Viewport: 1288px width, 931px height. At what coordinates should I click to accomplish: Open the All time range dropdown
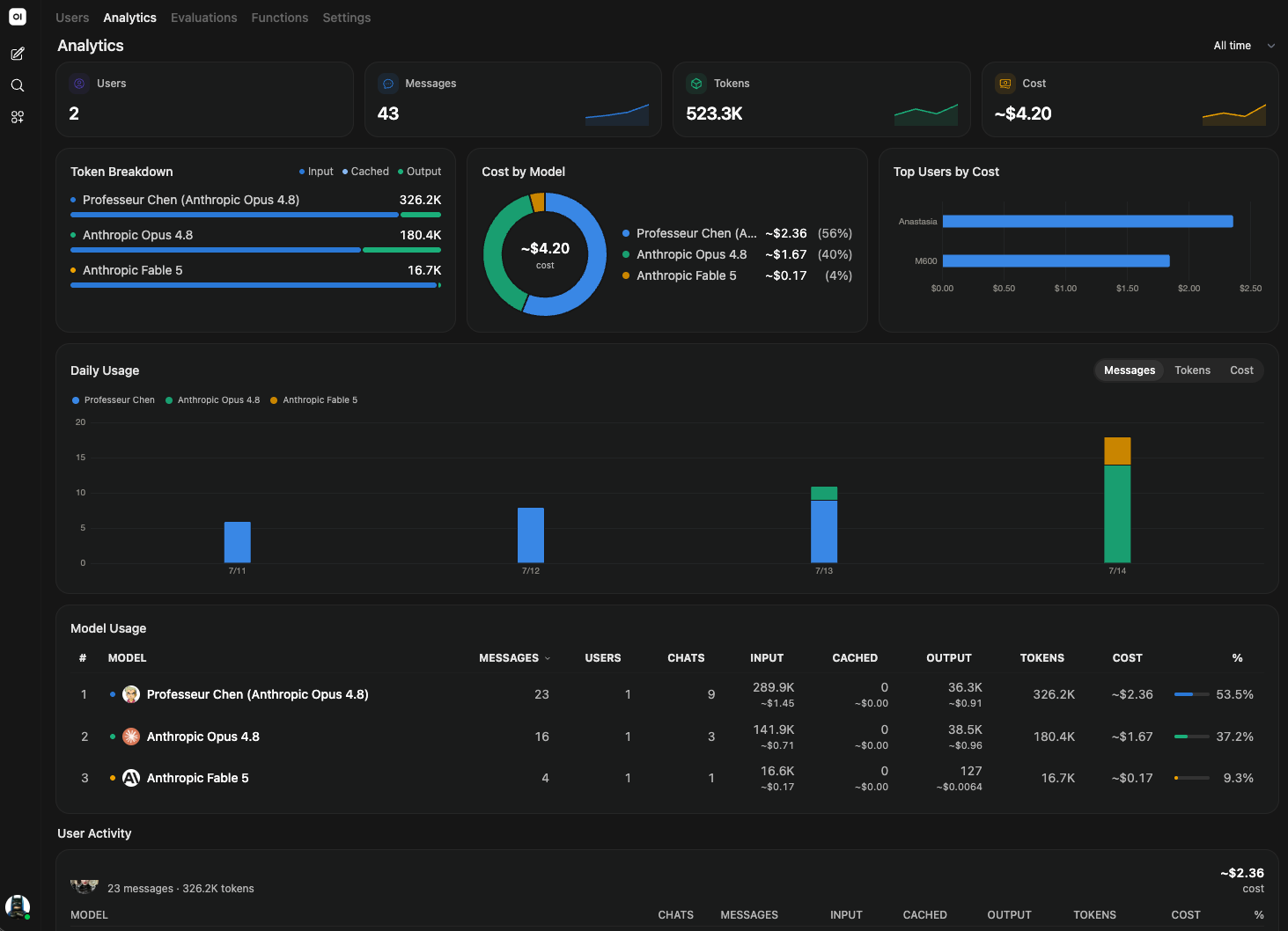[1243, 46]
